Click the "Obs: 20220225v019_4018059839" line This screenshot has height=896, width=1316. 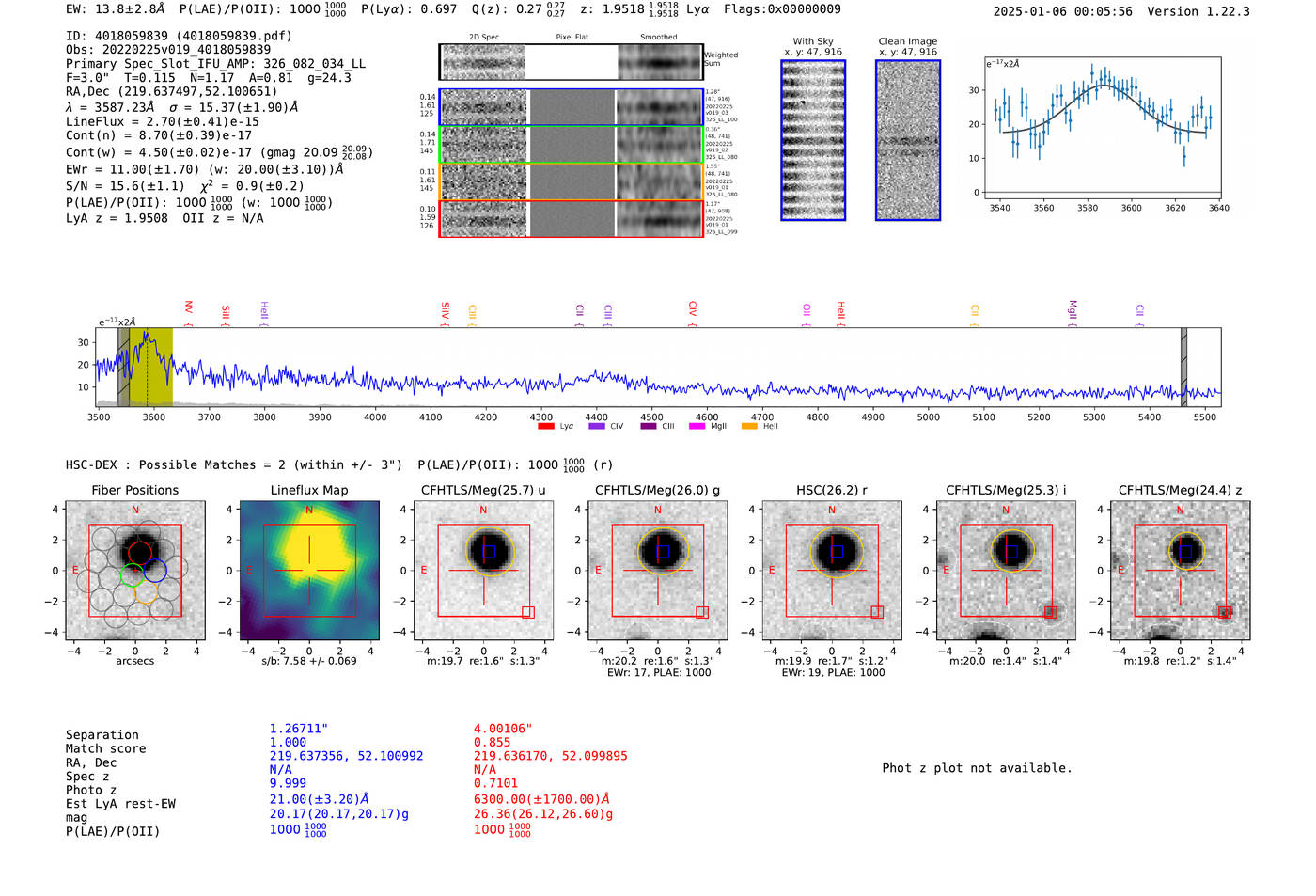point(168,50)
